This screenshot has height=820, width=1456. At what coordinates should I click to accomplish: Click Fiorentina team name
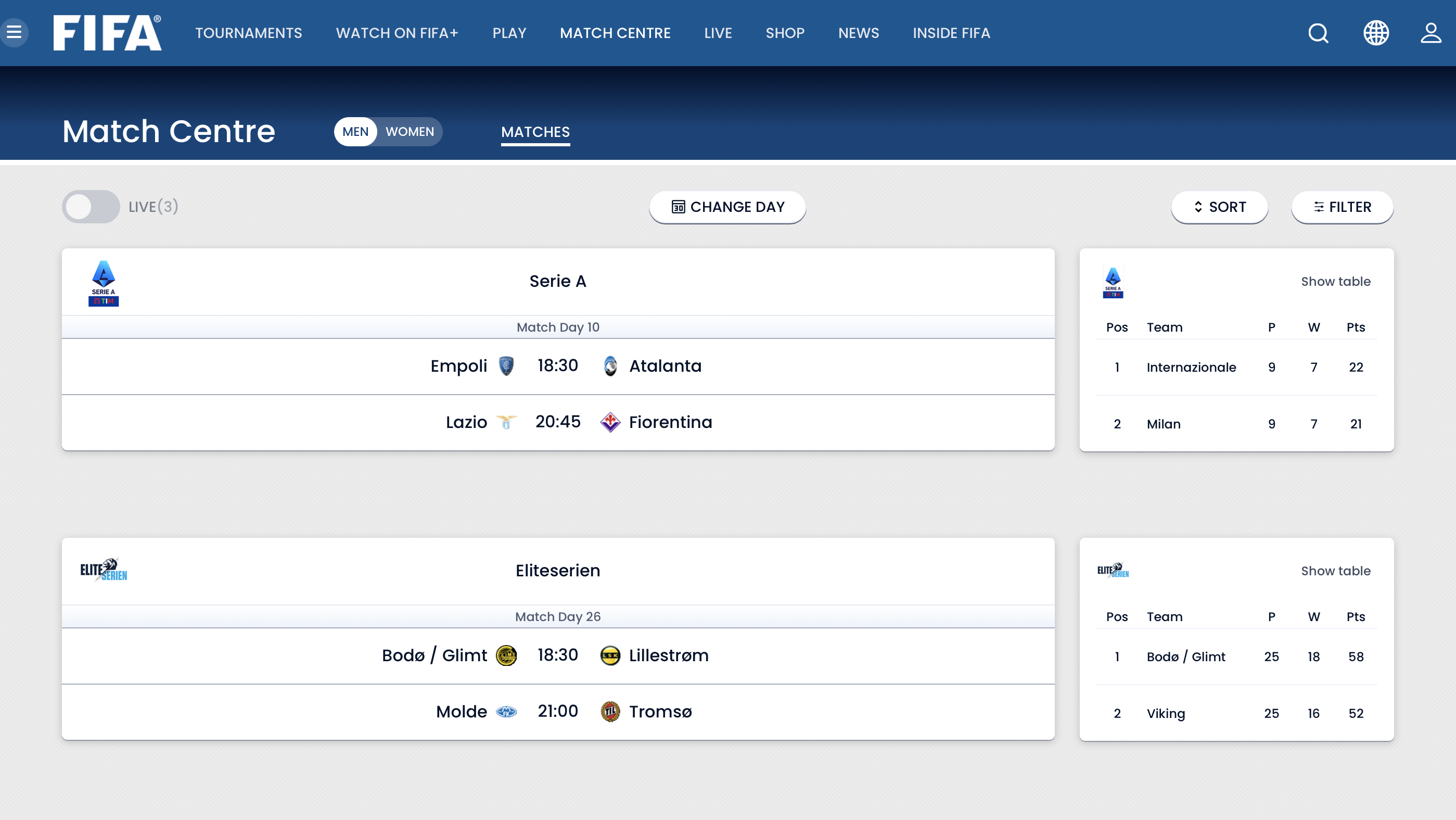coord(670,422)
